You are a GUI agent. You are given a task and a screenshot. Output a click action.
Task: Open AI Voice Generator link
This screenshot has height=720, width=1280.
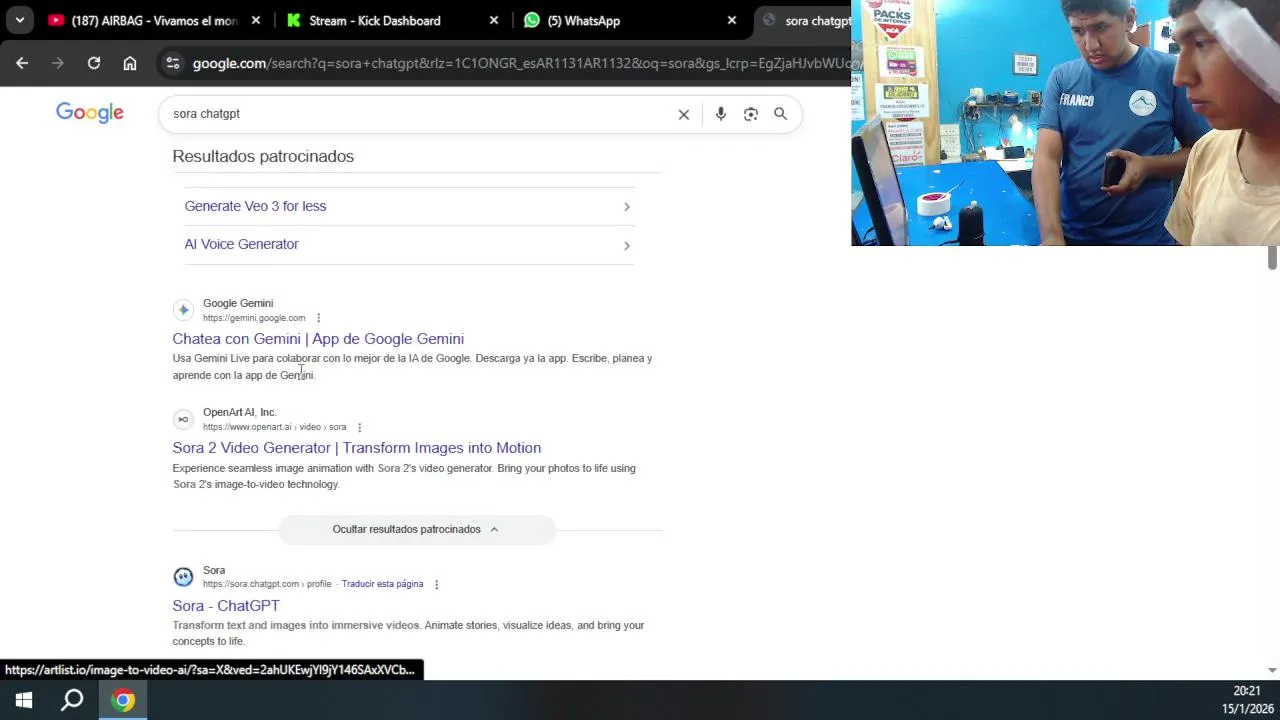click(x=241, y=244)
